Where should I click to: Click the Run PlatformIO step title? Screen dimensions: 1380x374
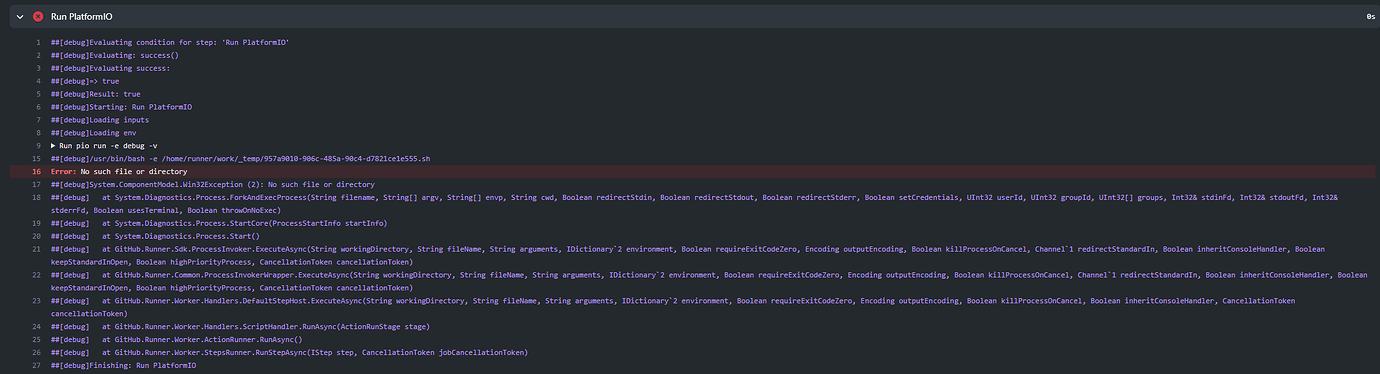tap(82, 17)
